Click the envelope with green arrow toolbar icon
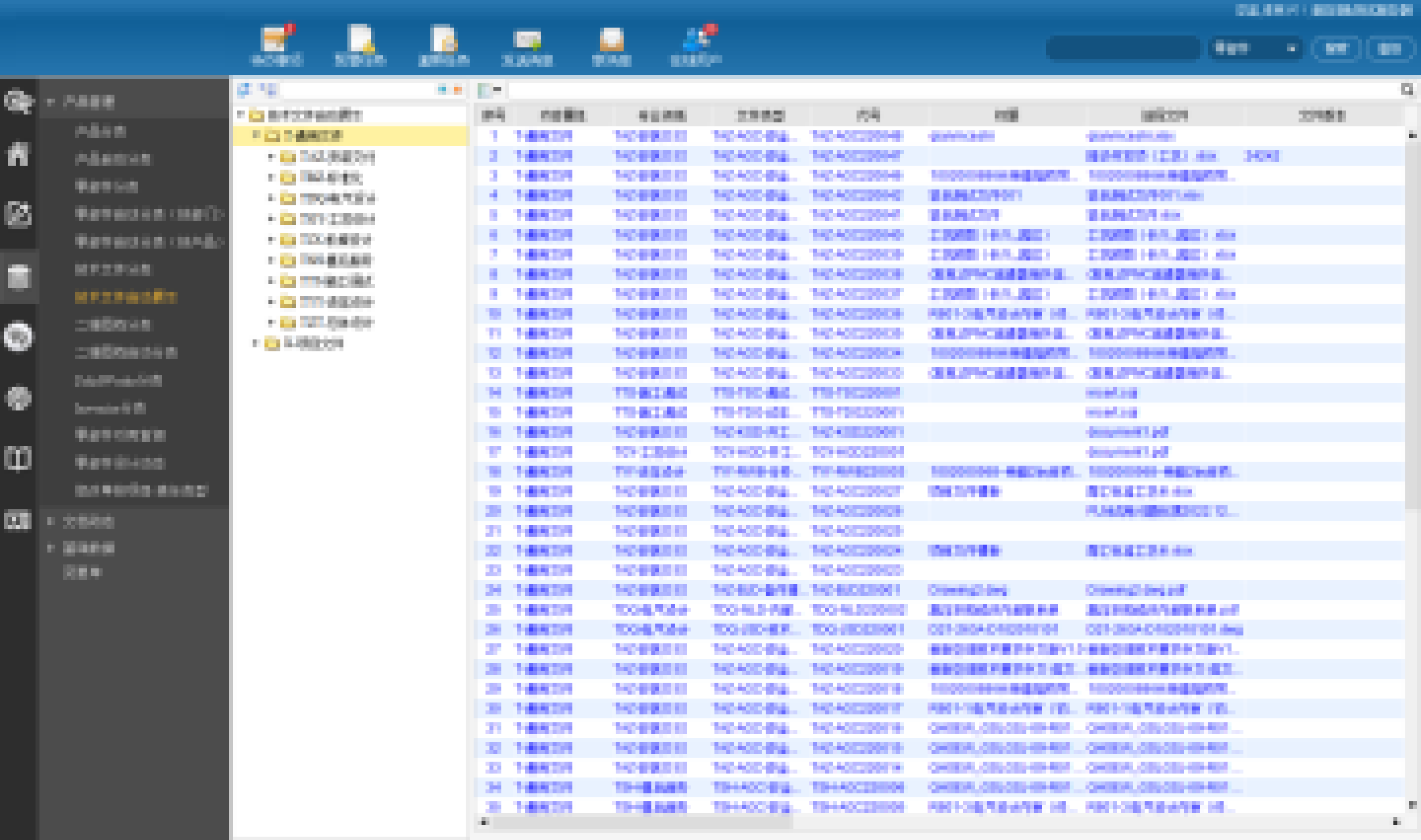The image size is (1421, 840). [x=528, y=40]
